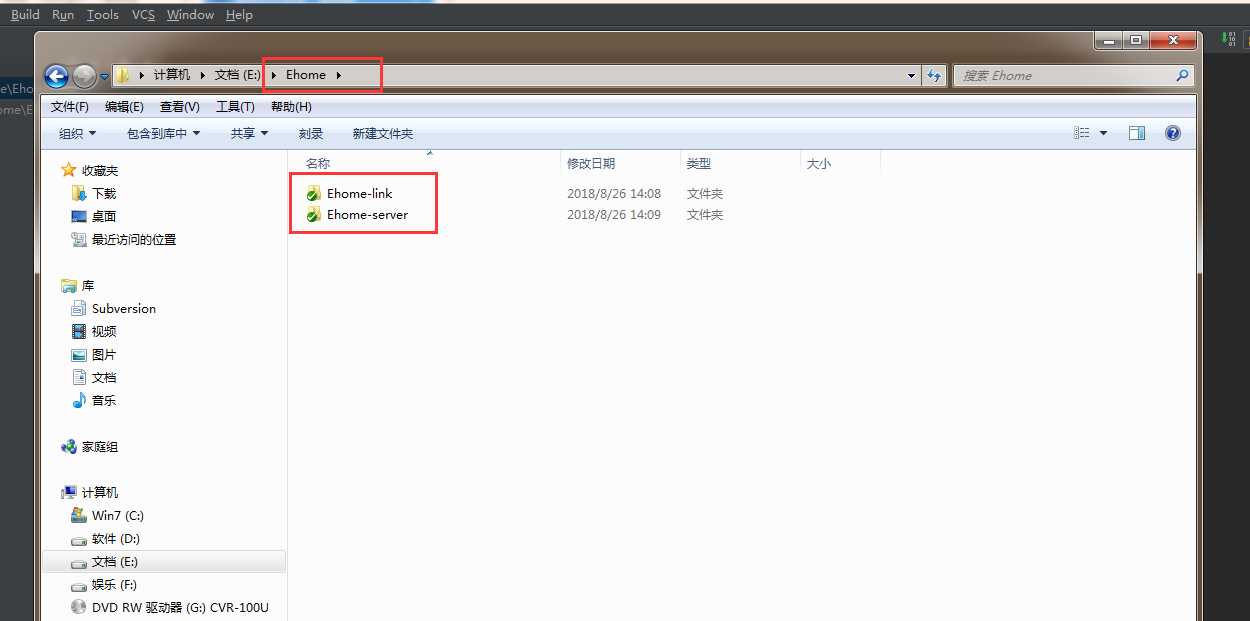Open the 文件(F) menu
Screen dimensions: 1250x621
pyautogui.click(x=70, y=107)
